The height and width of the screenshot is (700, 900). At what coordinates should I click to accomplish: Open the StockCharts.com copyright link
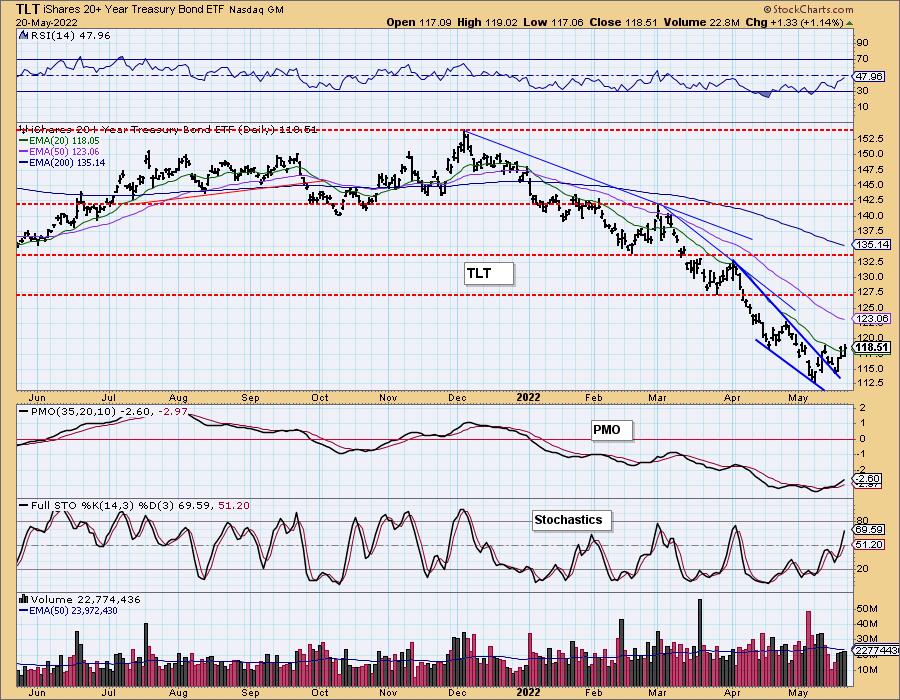point(808,9)
